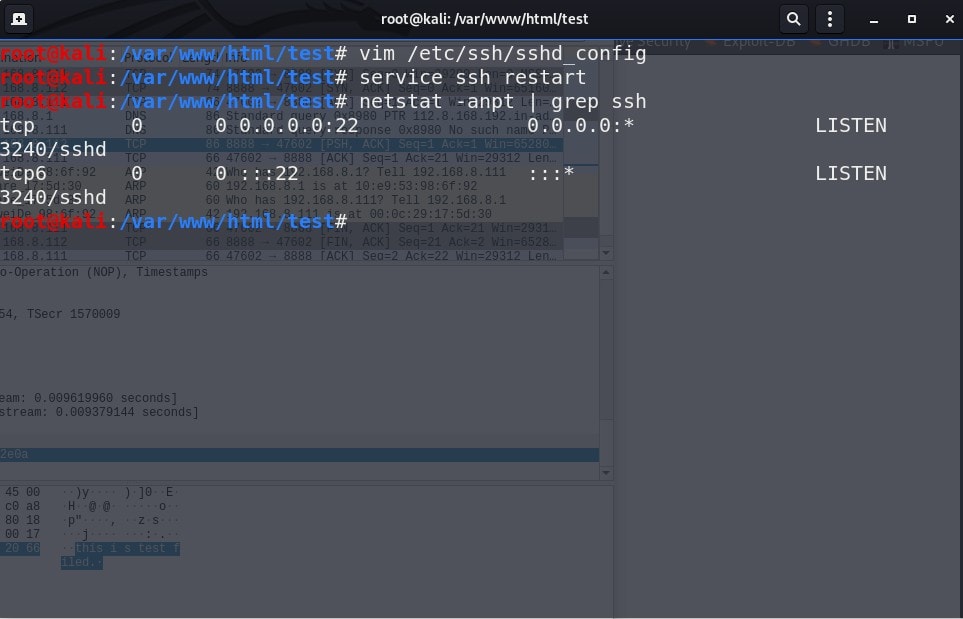Maximize the terminal window
The height and width of the screenshot is (619, 963).
coord(912,19)
